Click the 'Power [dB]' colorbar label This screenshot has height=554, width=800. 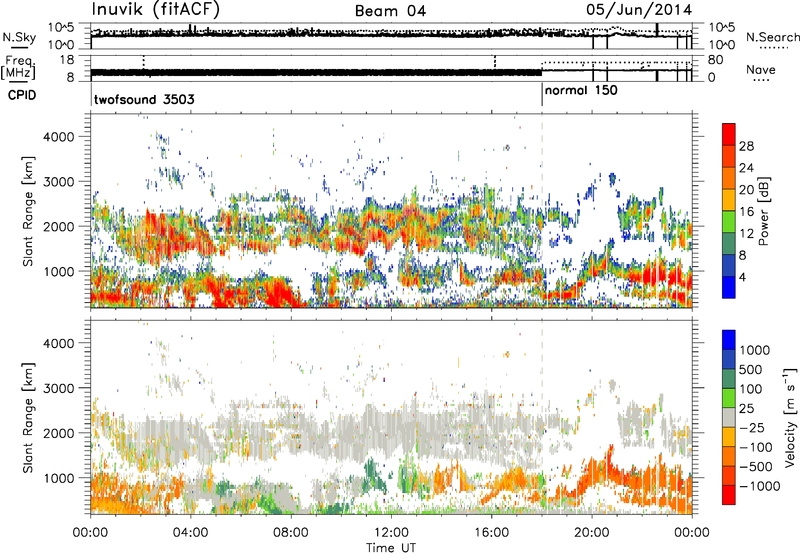coord(763,211)
